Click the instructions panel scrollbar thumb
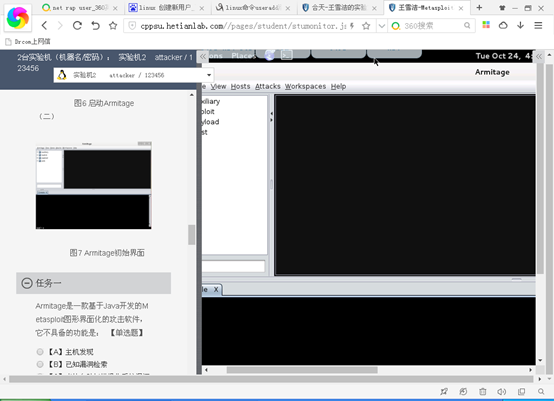 [191, 235]
